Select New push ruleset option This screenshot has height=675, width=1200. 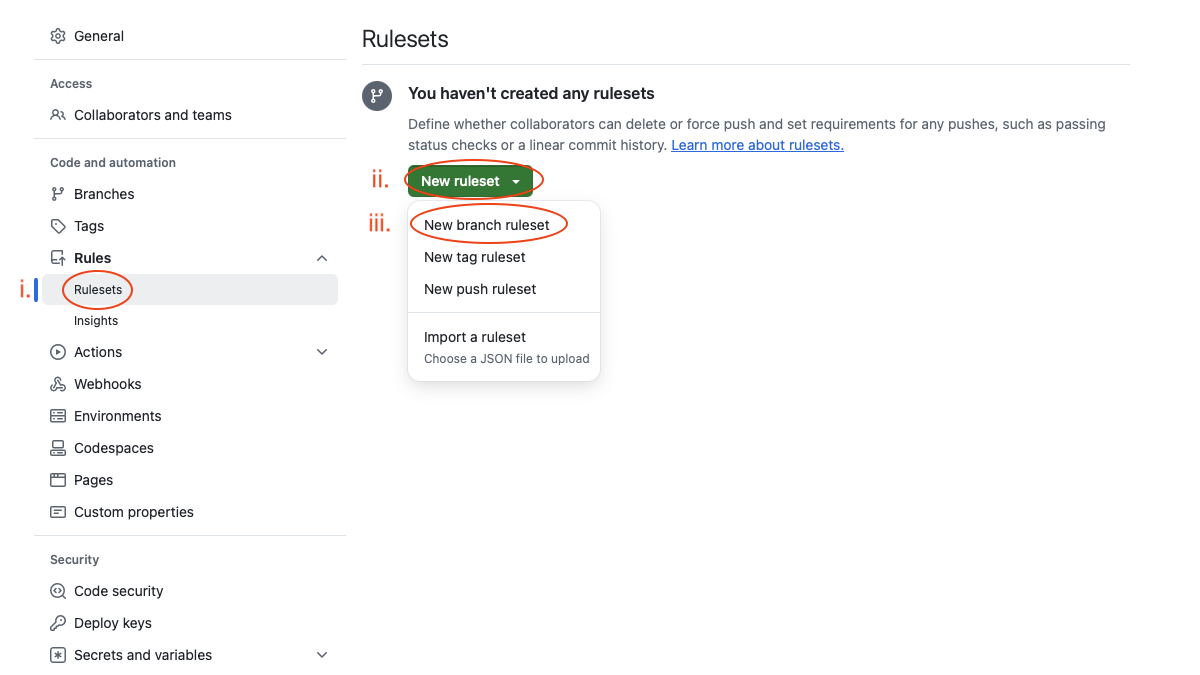[x=480, y=289]
